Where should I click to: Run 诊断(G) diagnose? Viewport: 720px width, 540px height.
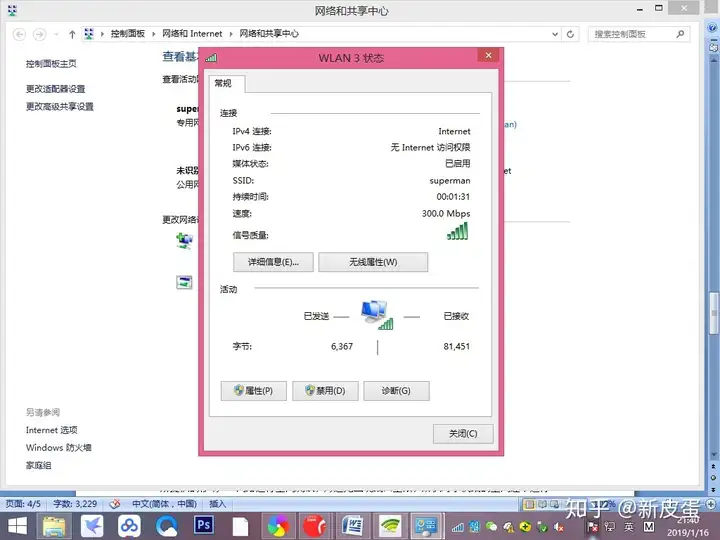coord(396,391)
